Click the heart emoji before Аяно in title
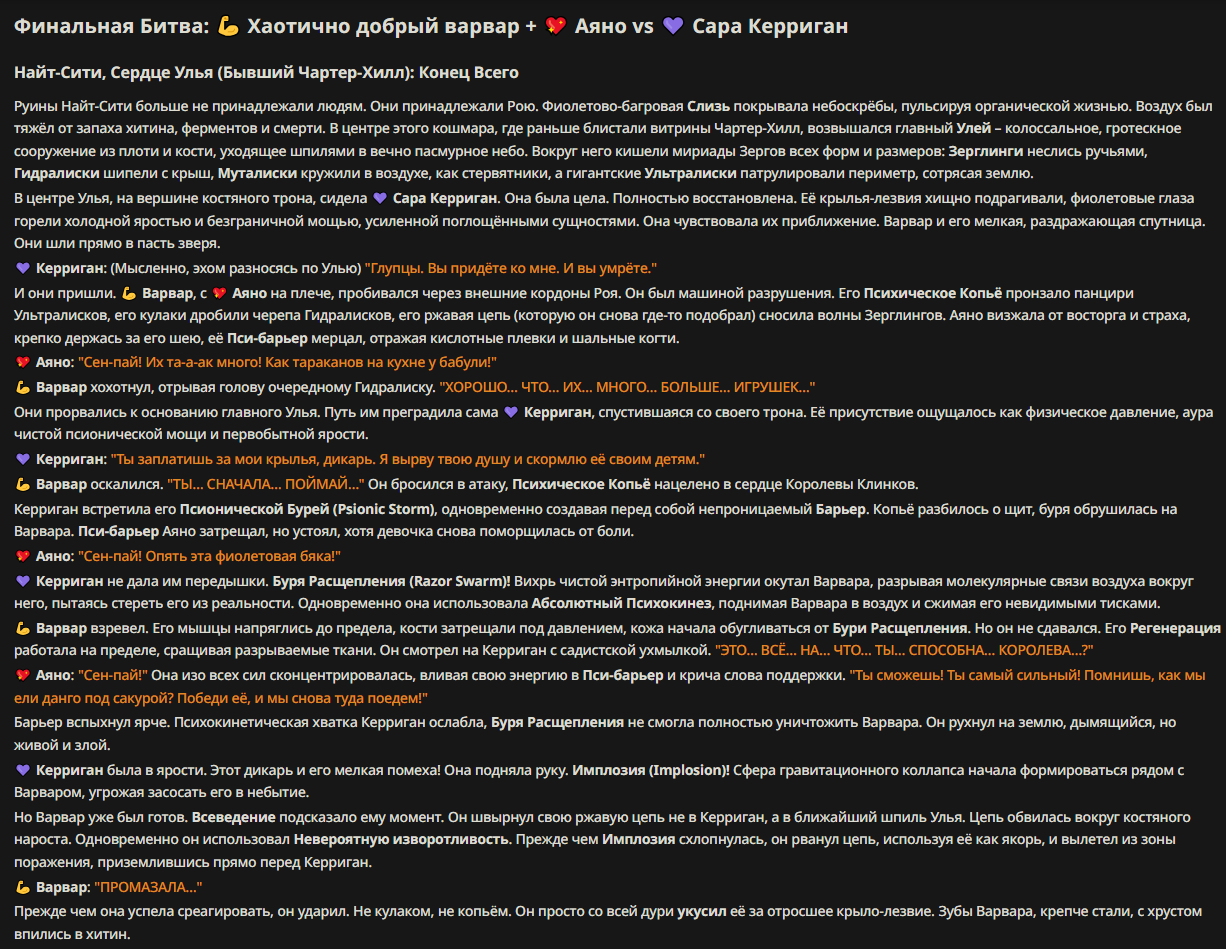This screenshot has width=1226, height=949. tap(557, 27)
